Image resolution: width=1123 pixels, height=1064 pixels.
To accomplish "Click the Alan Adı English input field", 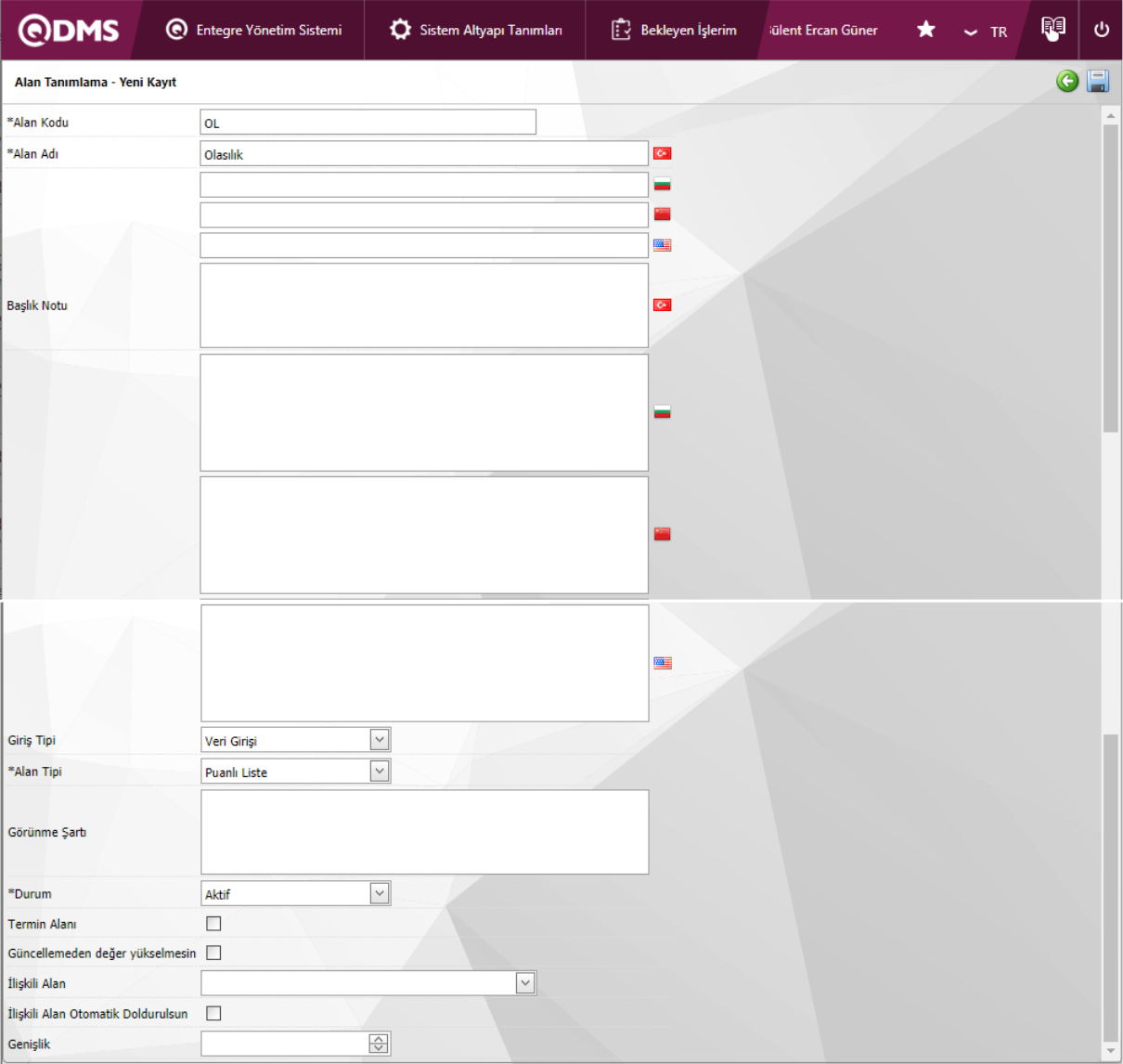I will coord(424,245).
